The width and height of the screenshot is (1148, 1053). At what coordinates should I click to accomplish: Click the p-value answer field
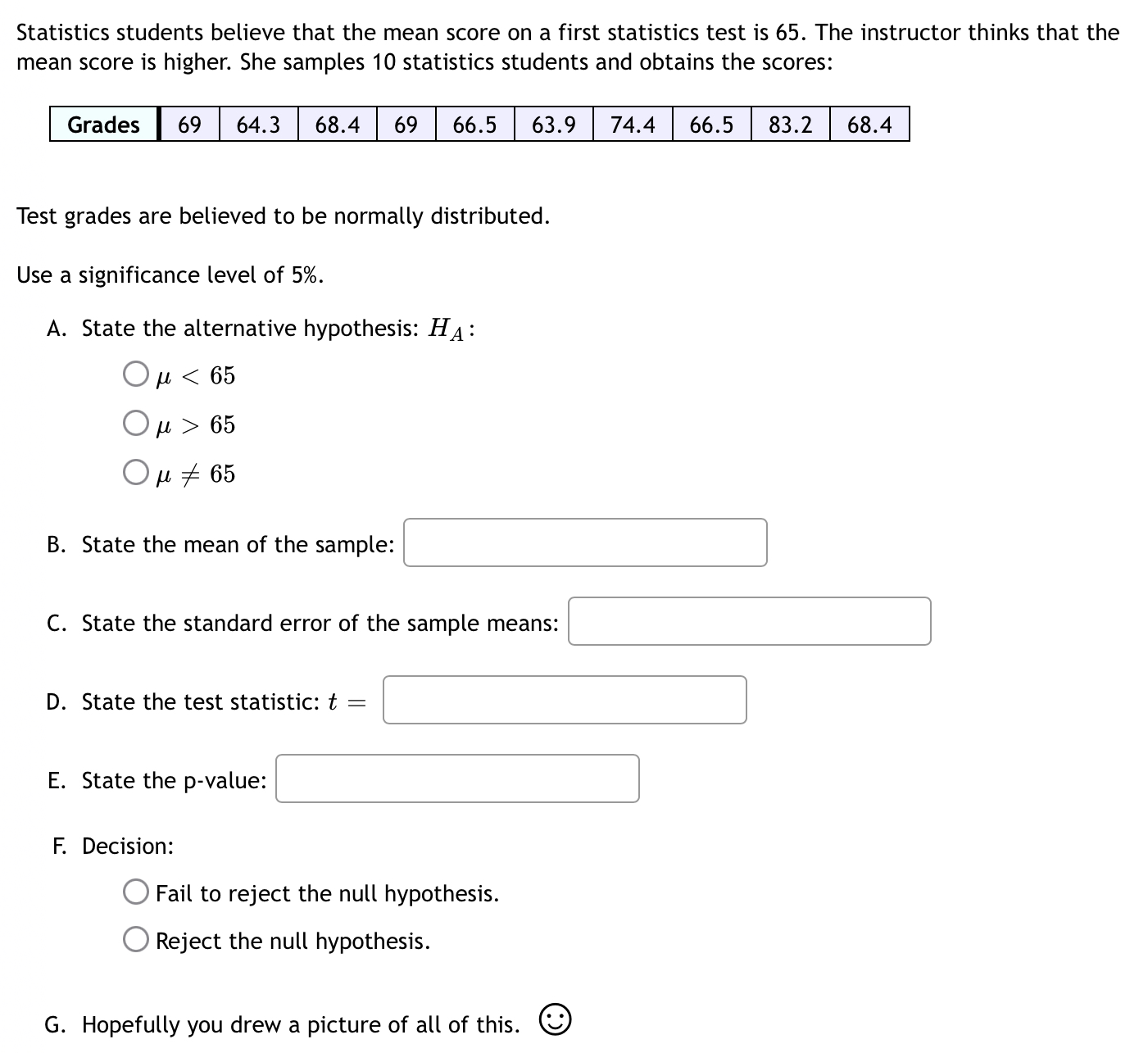[x=457, y=779]
